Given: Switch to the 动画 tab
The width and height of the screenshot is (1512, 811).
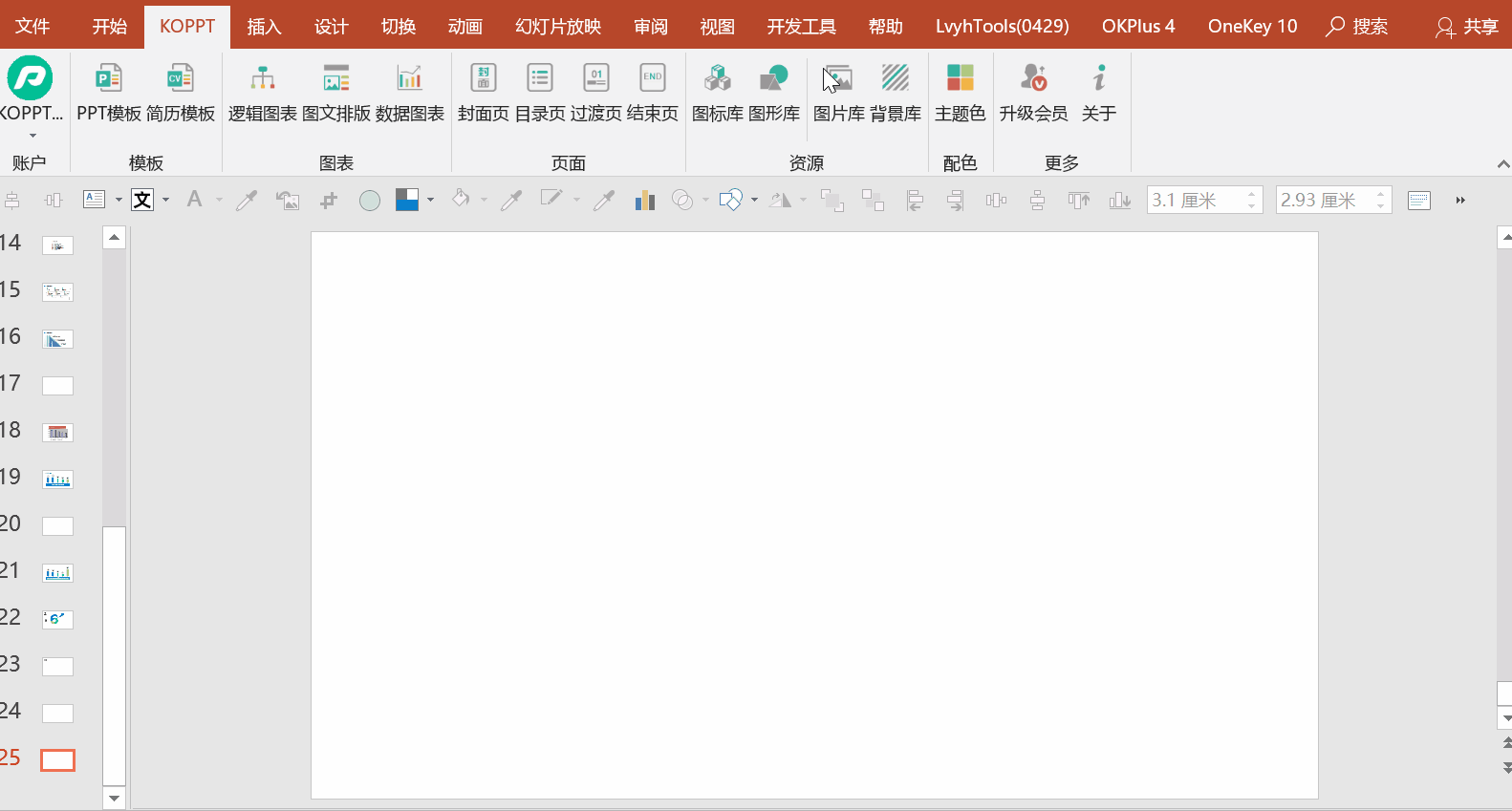Looking at the screenshot, I should tap(465, 26).
